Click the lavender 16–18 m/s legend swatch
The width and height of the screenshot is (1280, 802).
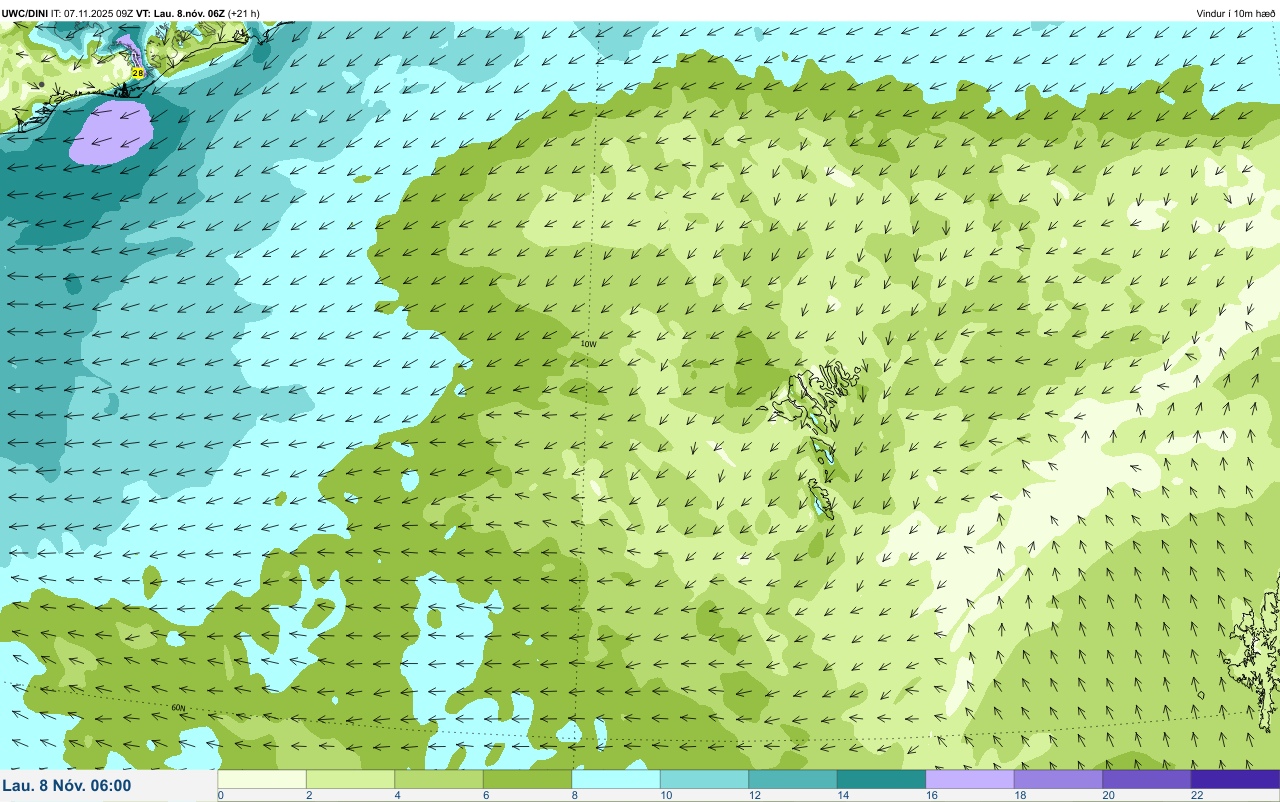coord(970,779)
